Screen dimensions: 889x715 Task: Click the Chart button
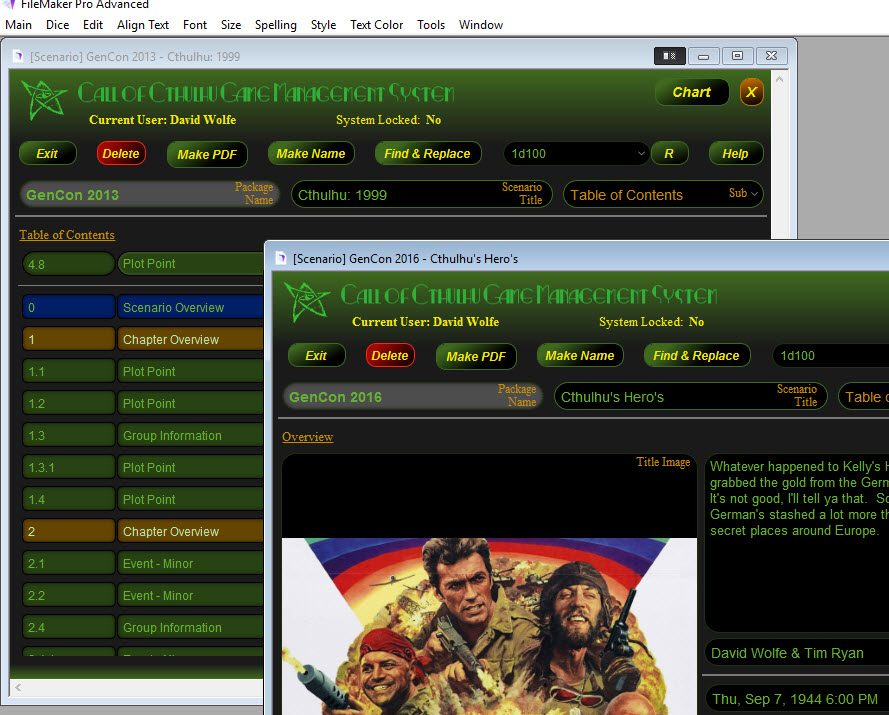click(692, 92)
